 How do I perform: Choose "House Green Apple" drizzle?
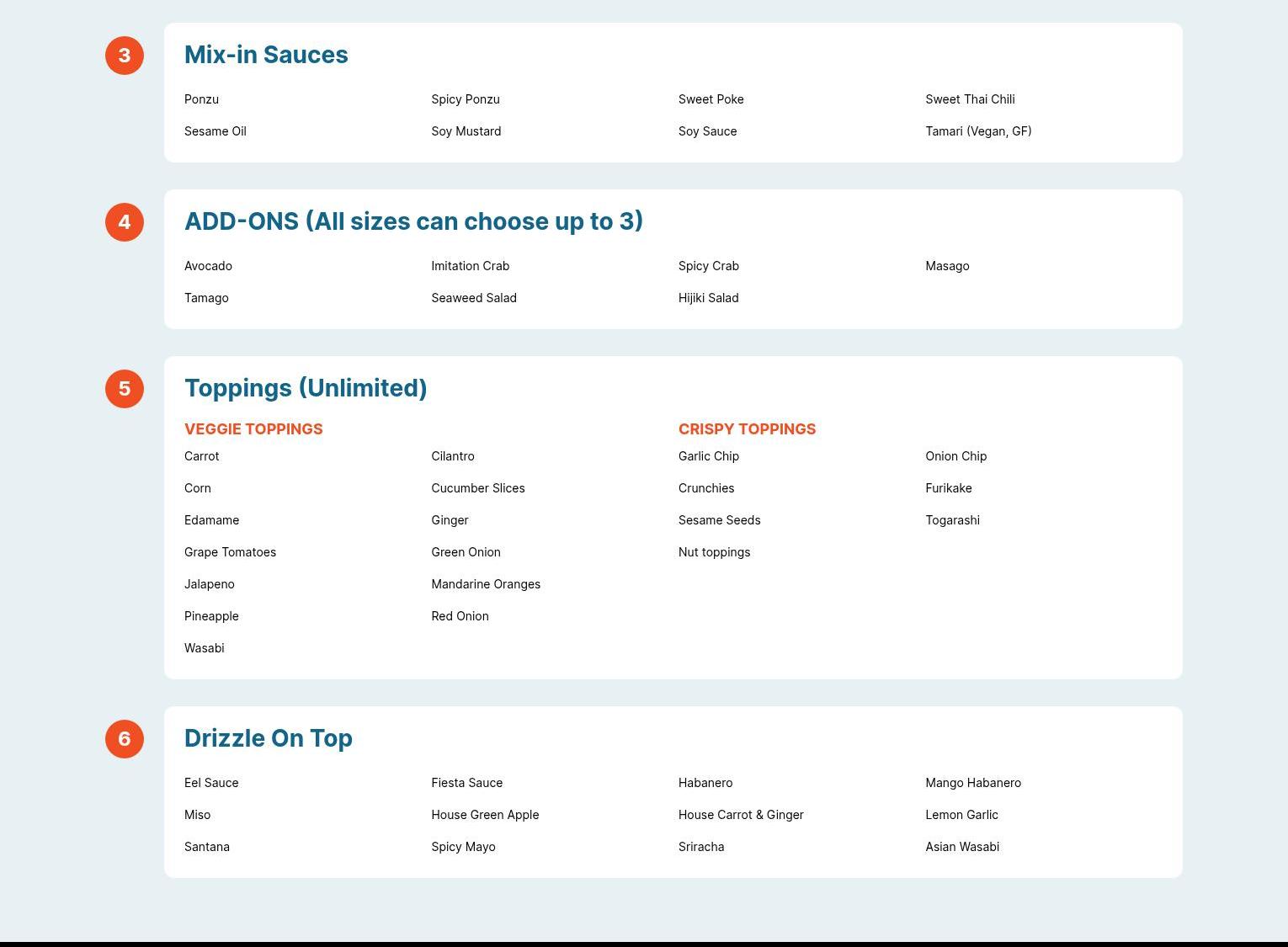click(x=485, y=815)
